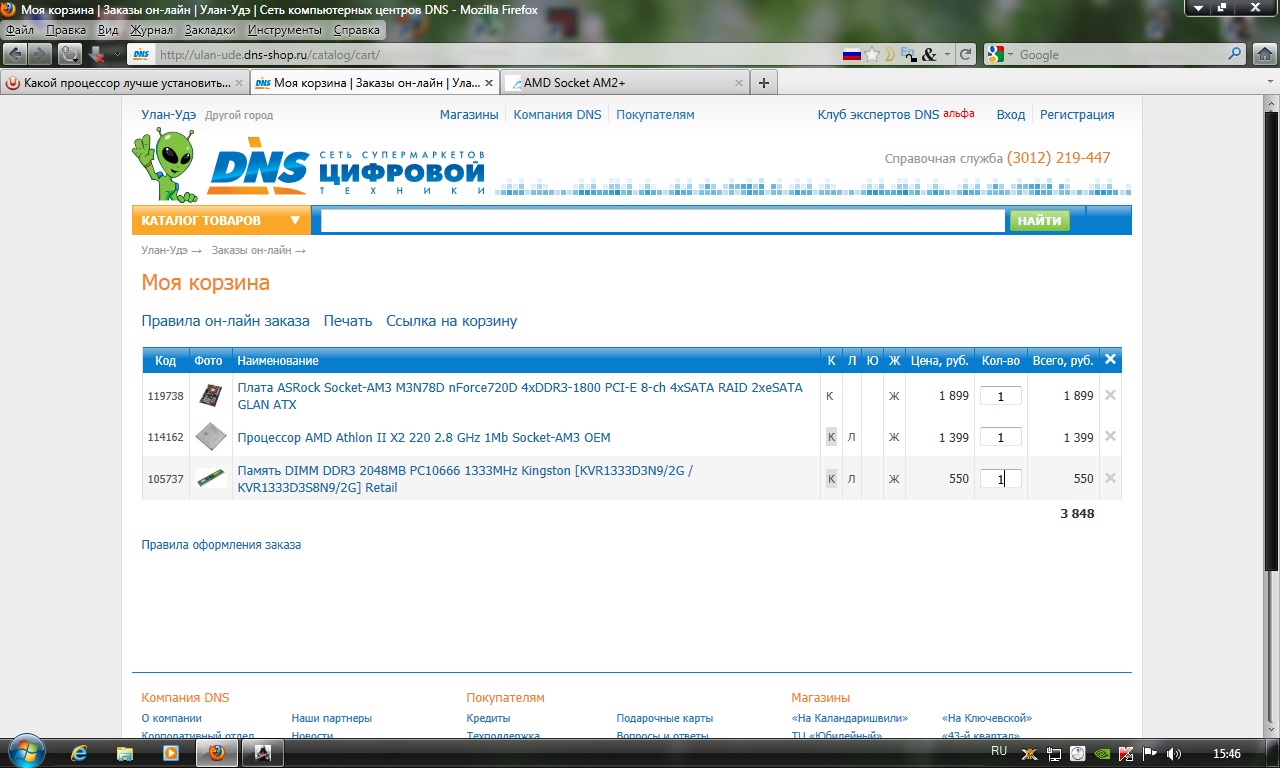The image size is (1280, 768).
Task: Click the green 'Найти' search button
Action: [x=1039, y=220]
